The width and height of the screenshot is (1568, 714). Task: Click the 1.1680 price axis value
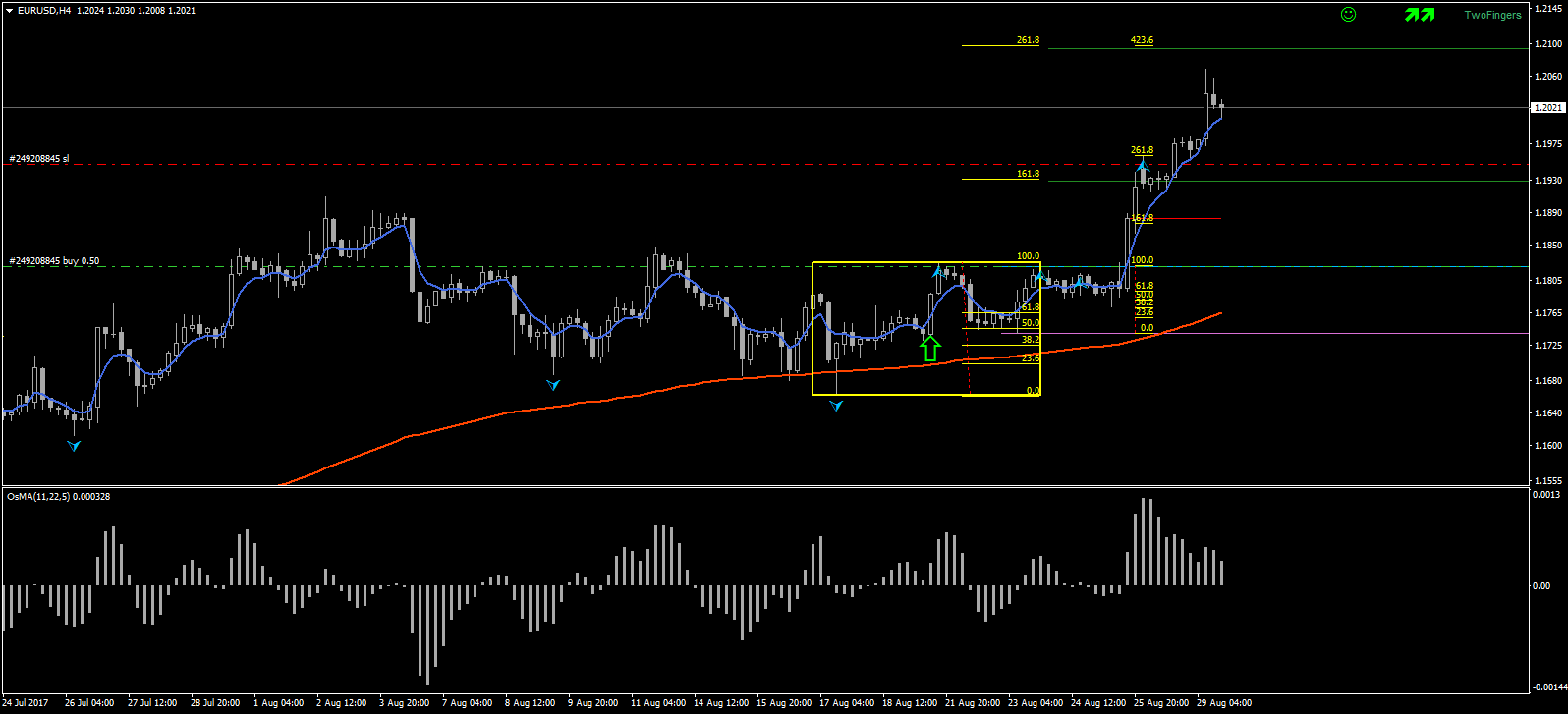pos(1547,381)
